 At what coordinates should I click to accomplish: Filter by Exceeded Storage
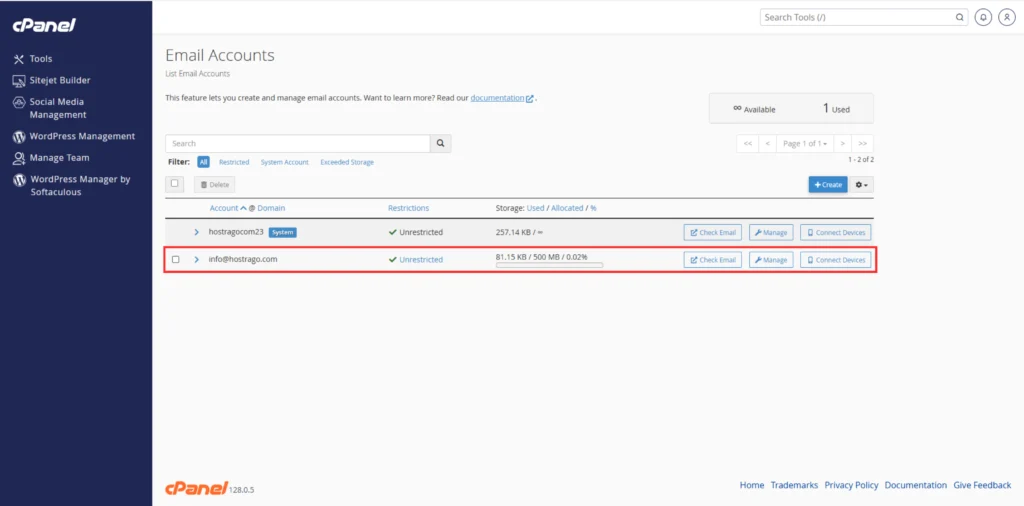[347, 162]
